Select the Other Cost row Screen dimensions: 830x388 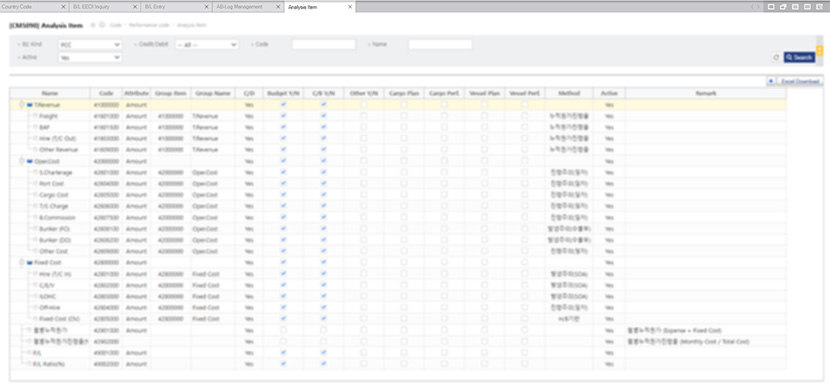click(398, 251)
